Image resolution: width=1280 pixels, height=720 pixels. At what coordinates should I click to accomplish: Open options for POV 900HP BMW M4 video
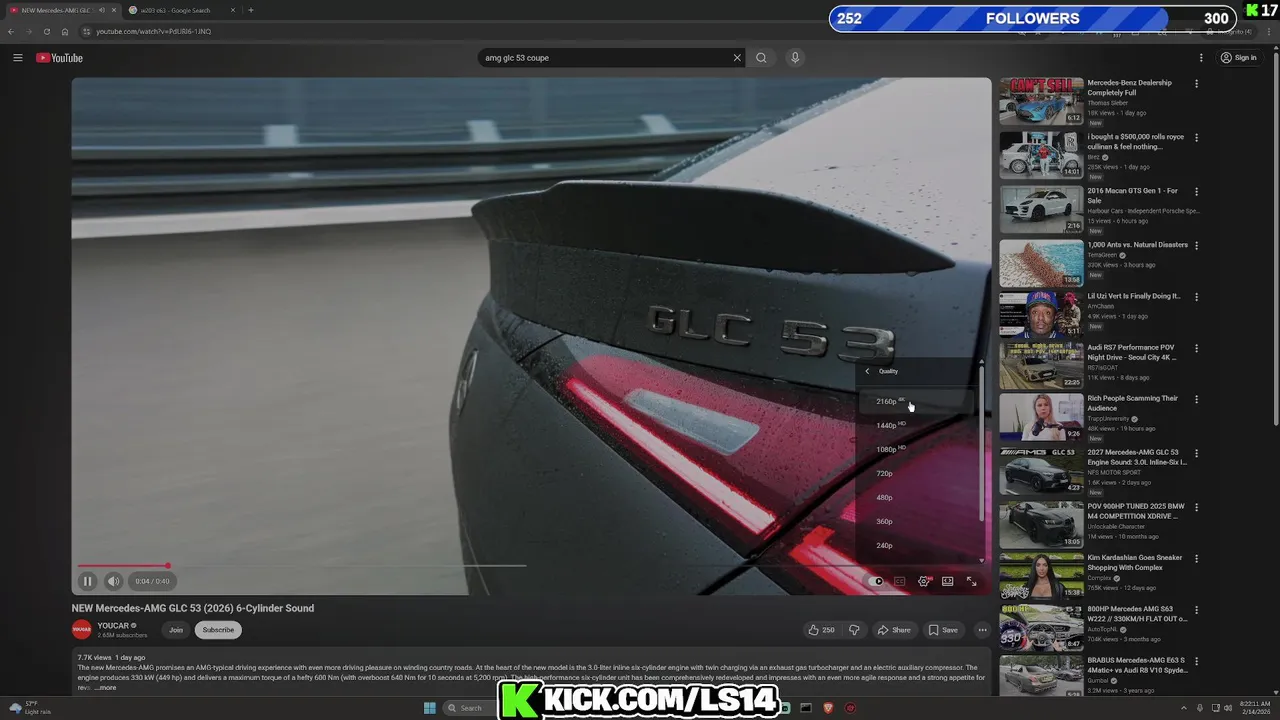pyautogui.click(x=1196, y=509)
